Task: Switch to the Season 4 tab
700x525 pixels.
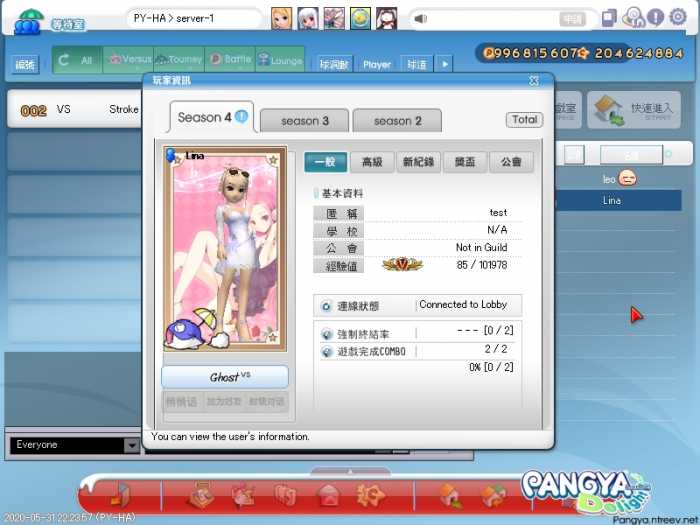Action: click(212, 117)
